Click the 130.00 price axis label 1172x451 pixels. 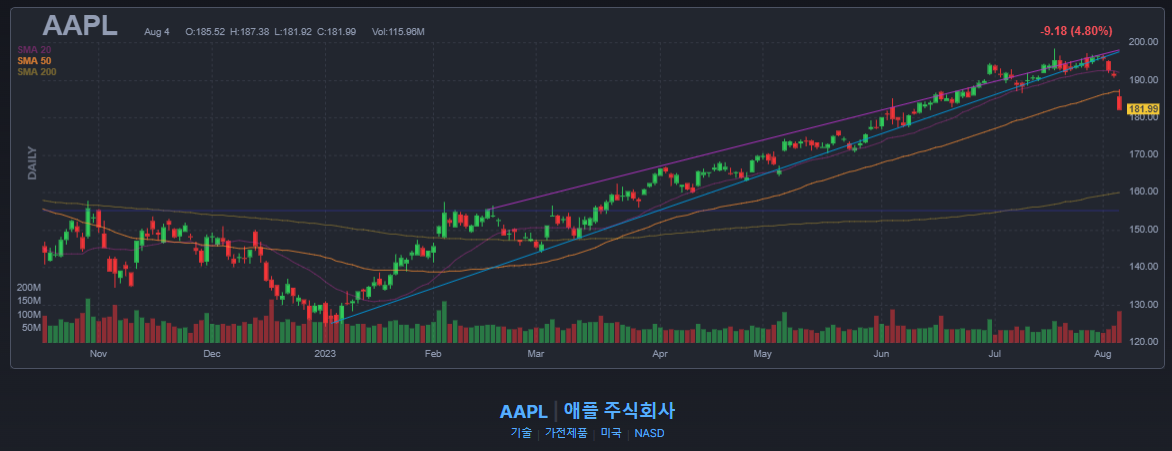1142,305
